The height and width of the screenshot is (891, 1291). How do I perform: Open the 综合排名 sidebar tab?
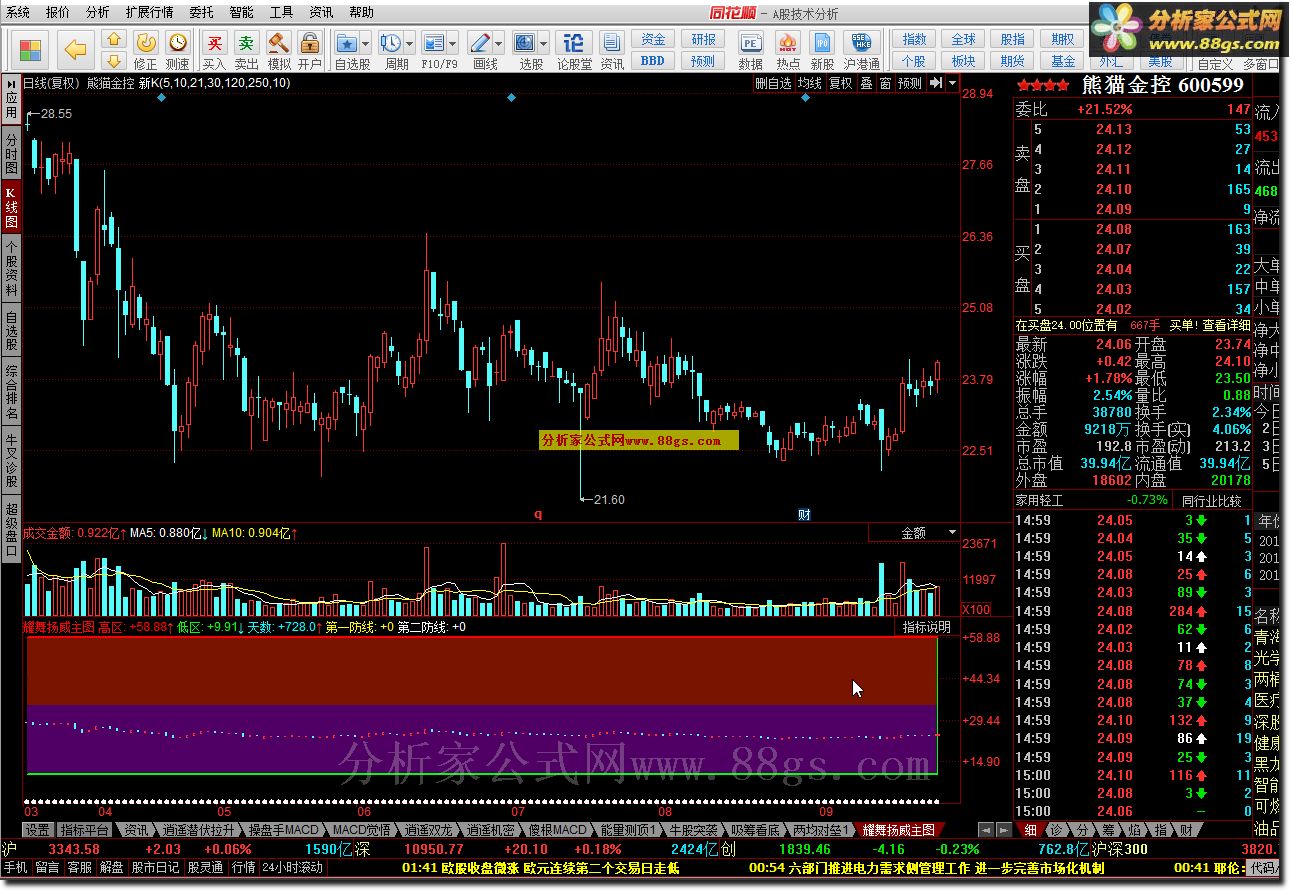(x=11, y=392)
